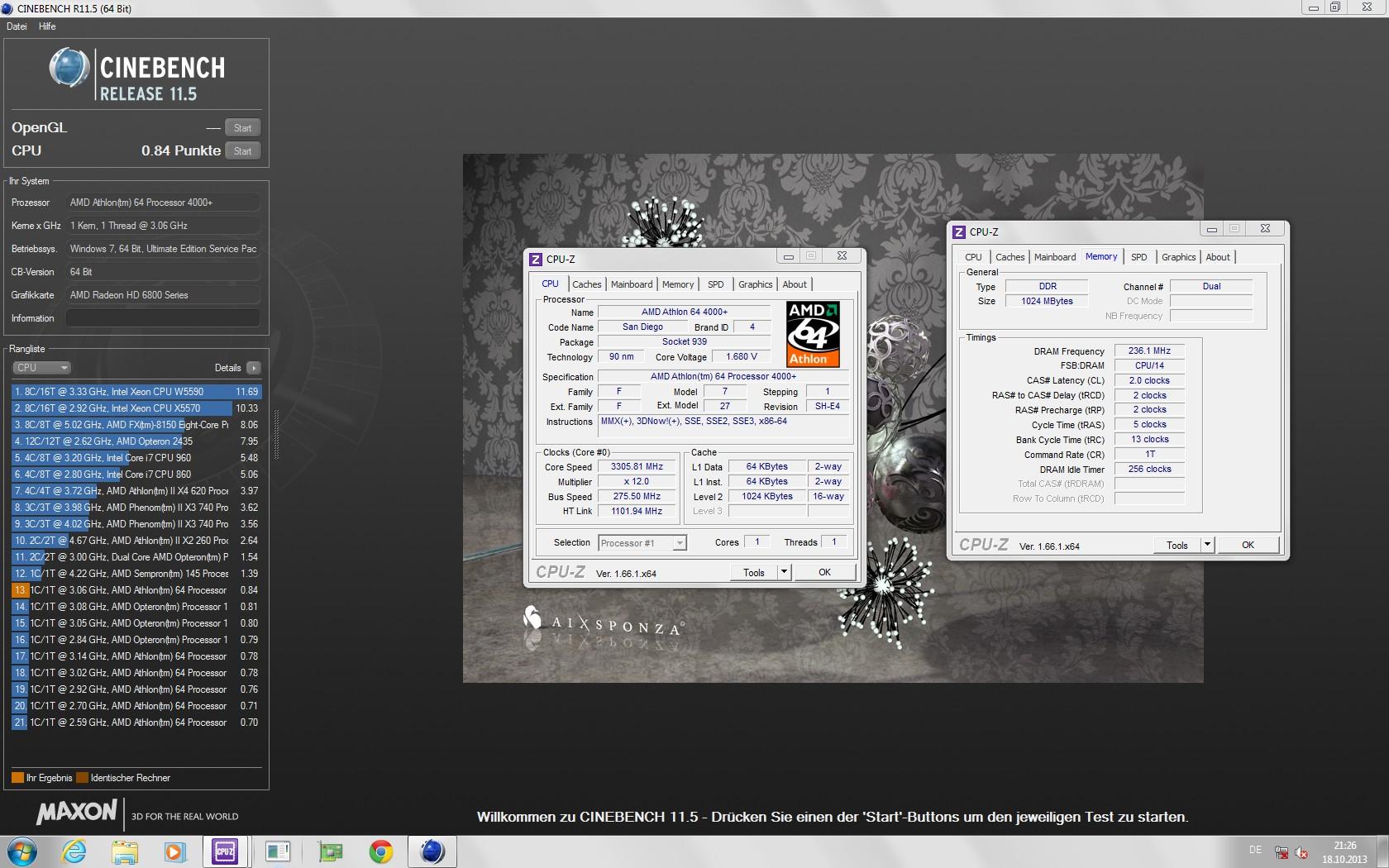Expand ranking Details arrow

(x=253, y=368)
